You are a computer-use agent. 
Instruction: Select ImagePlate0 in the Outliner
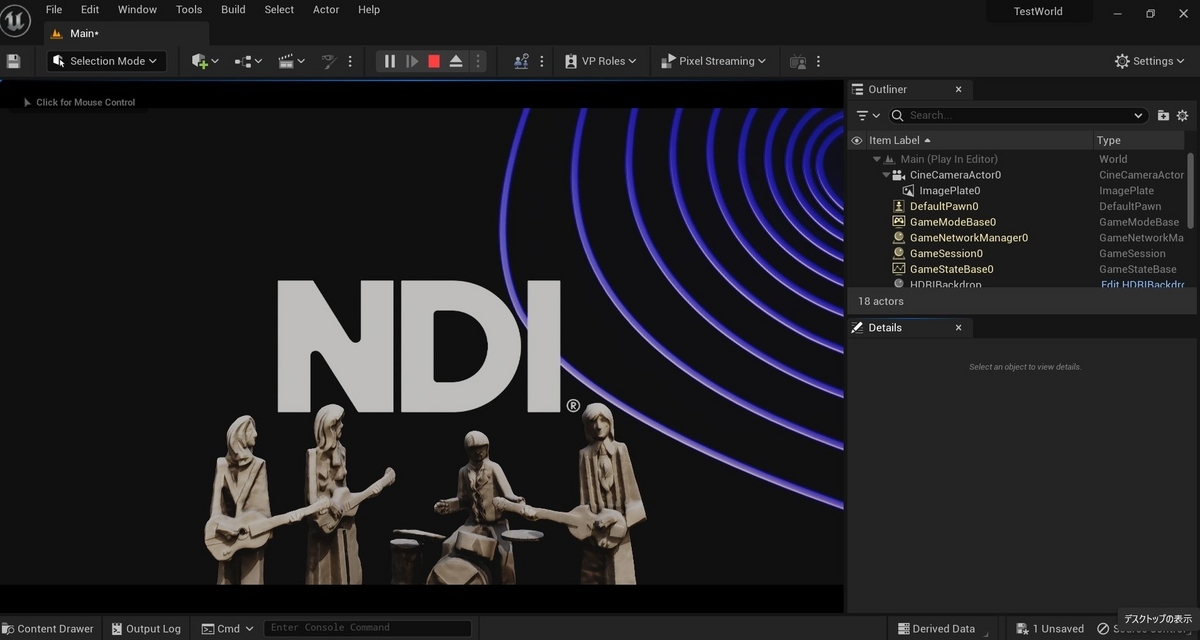[949, 190]
